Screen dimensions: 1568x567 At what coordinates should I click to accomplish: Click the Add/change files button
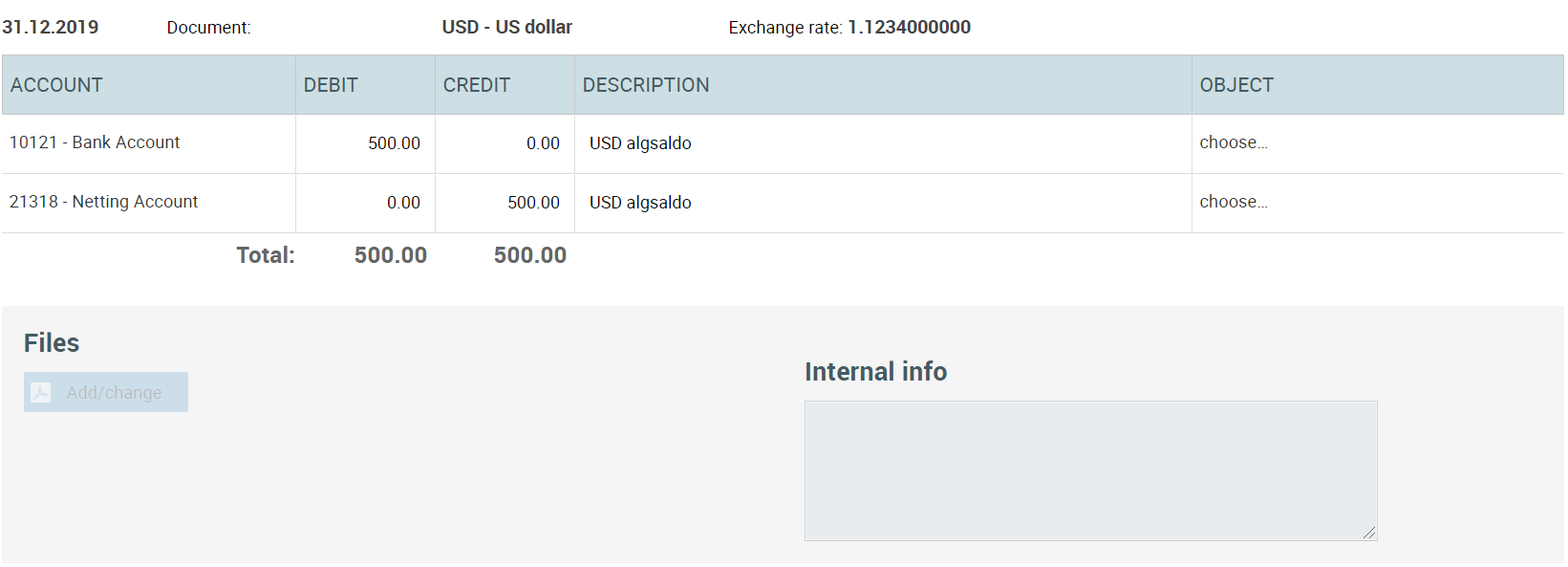click(106, 392)
